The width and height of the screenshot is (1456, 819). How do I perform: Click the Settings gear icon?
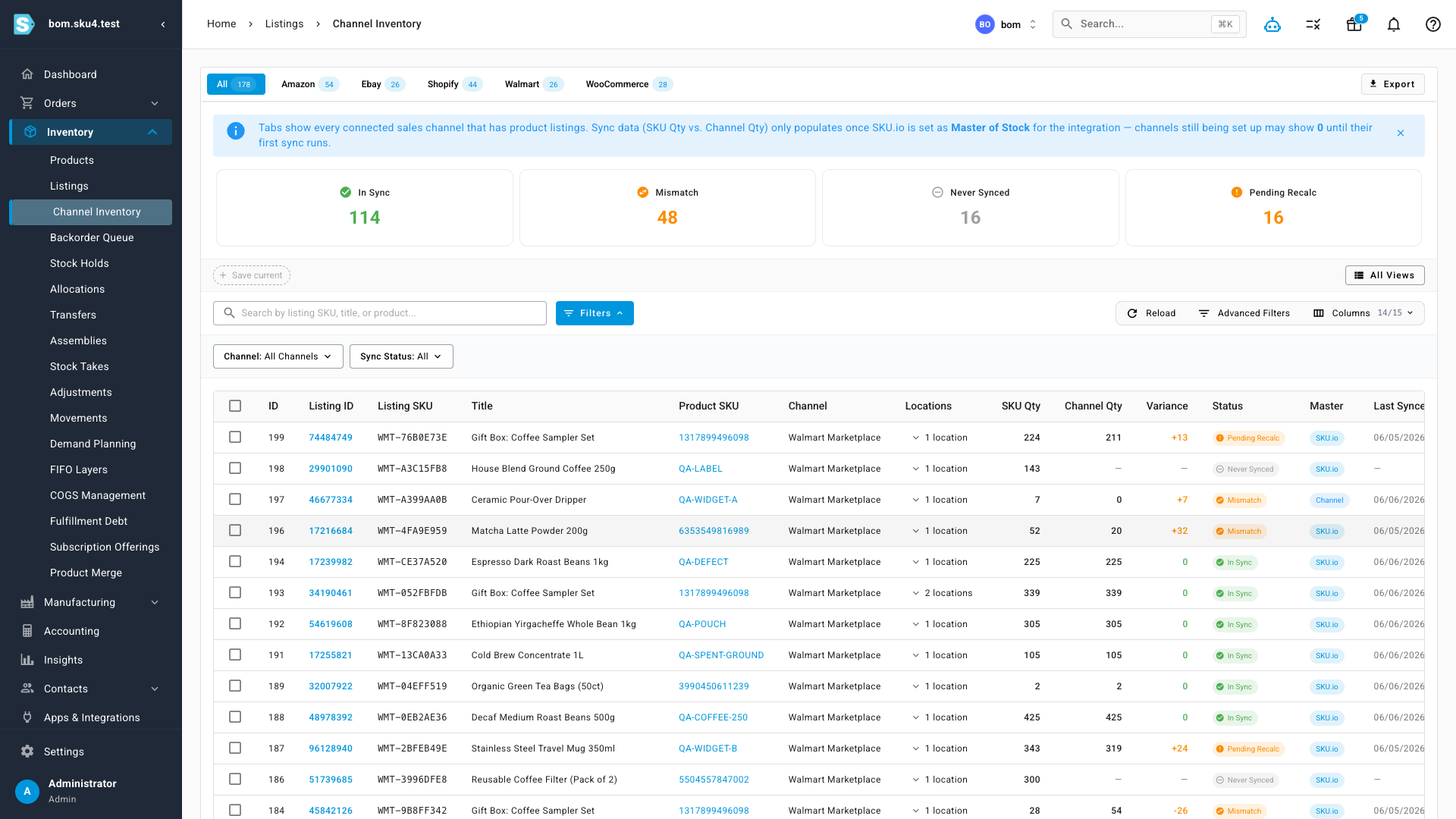coord(27,752)
